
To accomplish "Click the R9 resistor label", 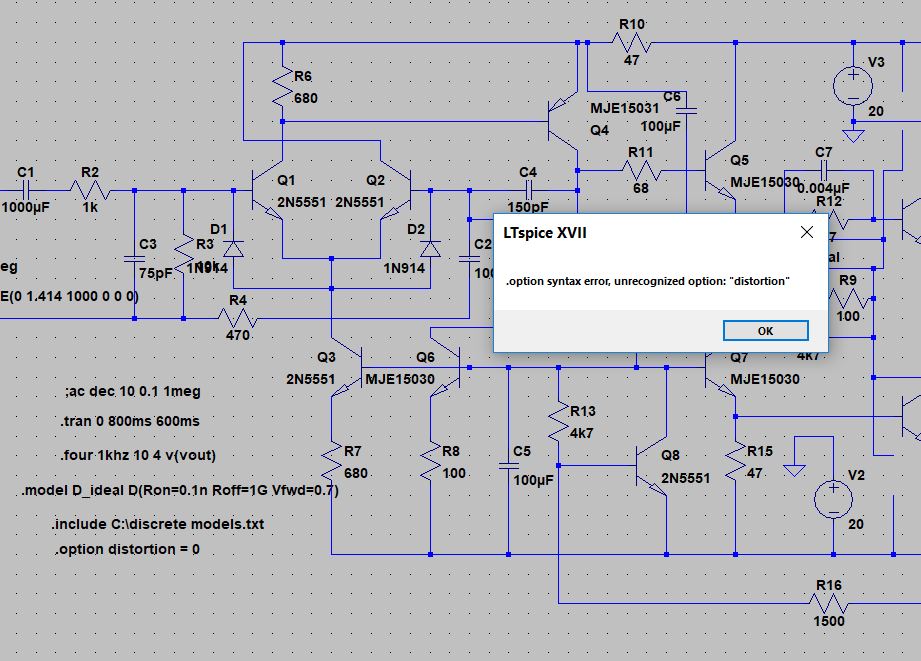I will tap(848, 280).
